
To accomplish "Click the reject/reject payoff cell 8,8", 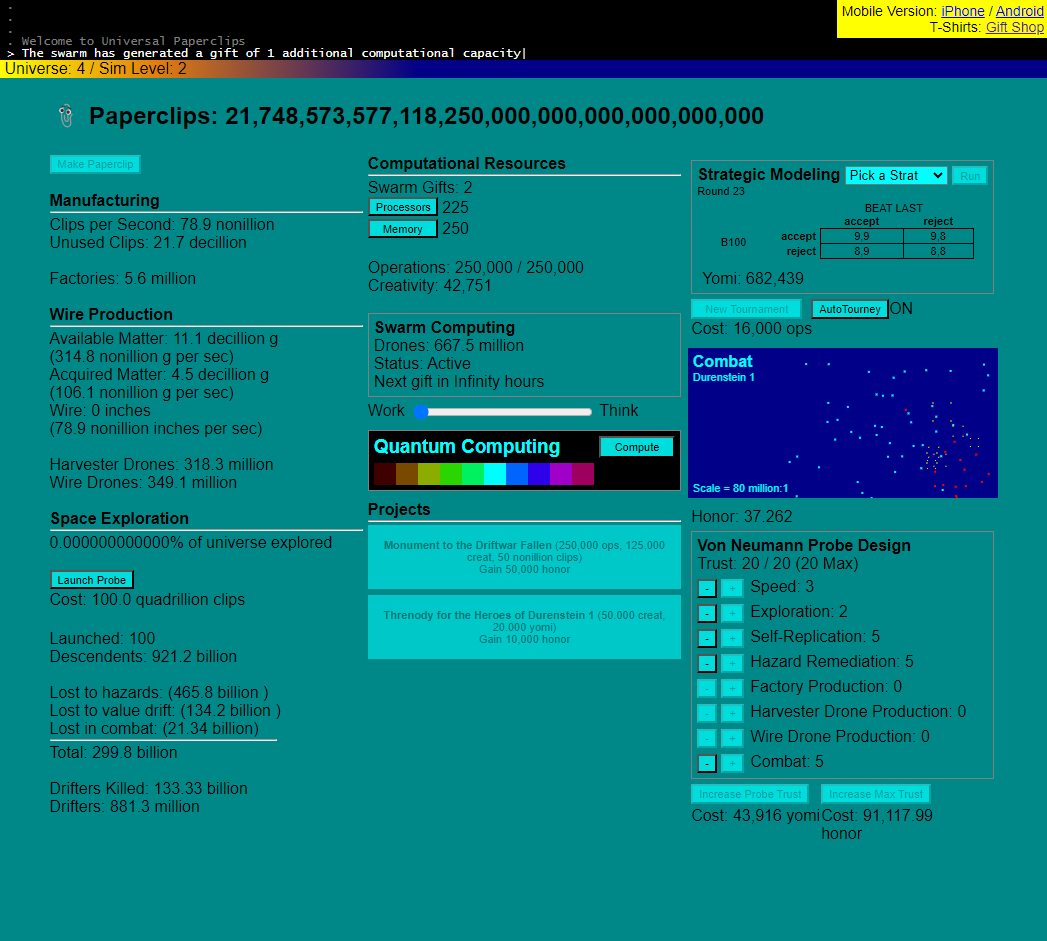I will [x=938, y=252].
